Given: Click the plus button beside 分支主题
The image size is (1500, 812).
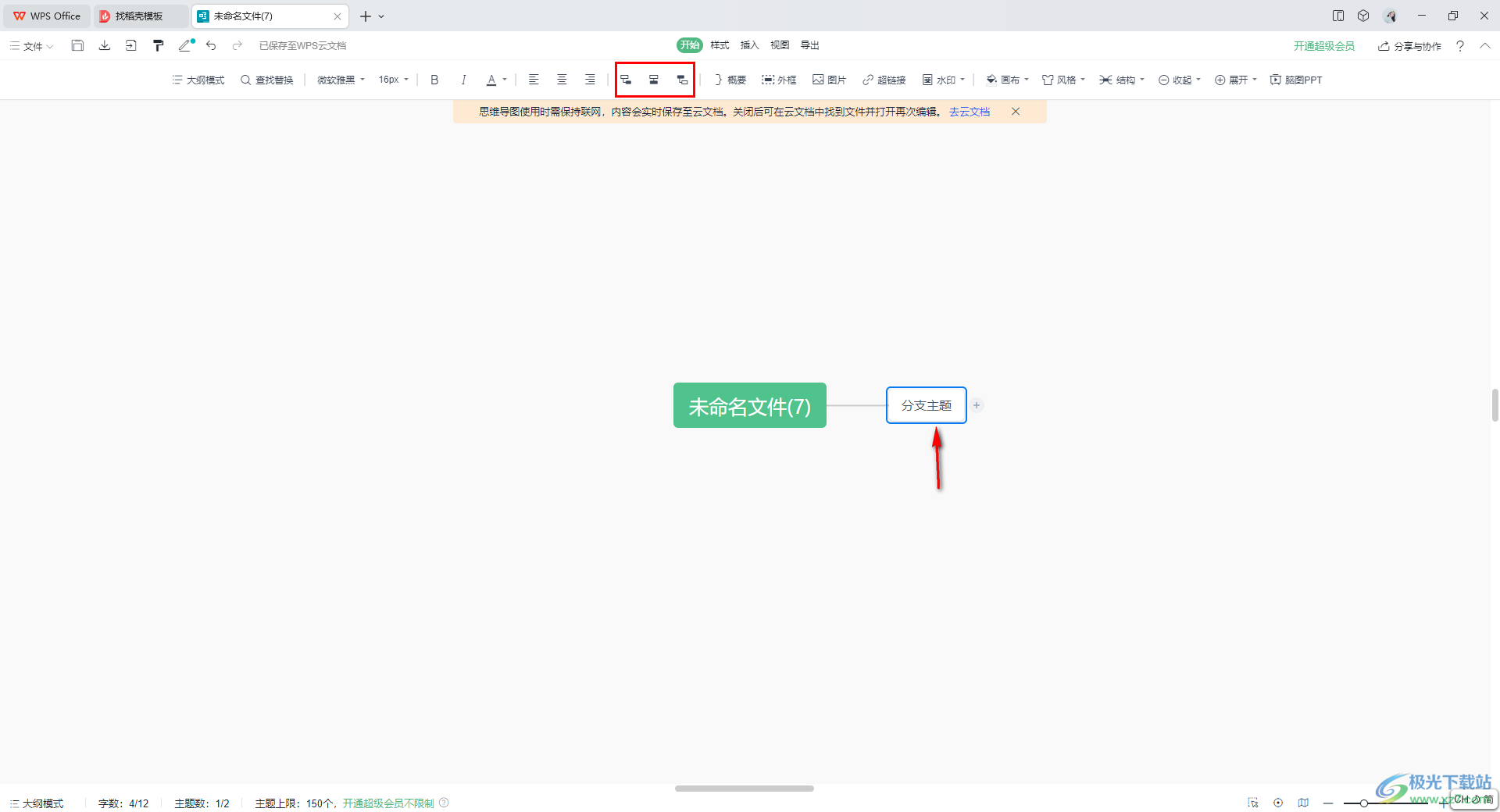Looking at the screenshot, I should pyautogui.click(x=977, y=405).
